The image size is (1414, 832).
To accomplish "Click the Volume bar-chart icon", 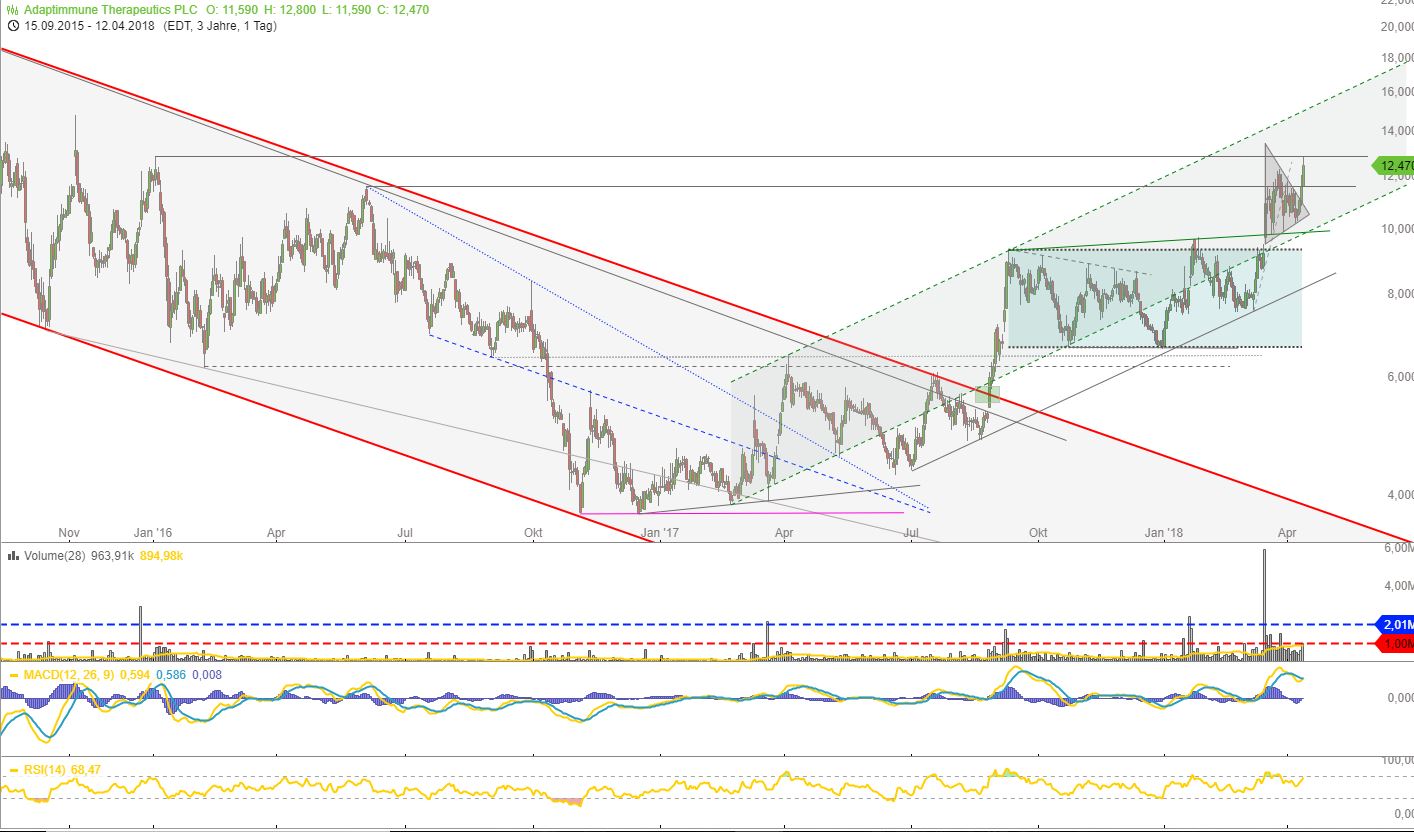I will coord(14,554).
